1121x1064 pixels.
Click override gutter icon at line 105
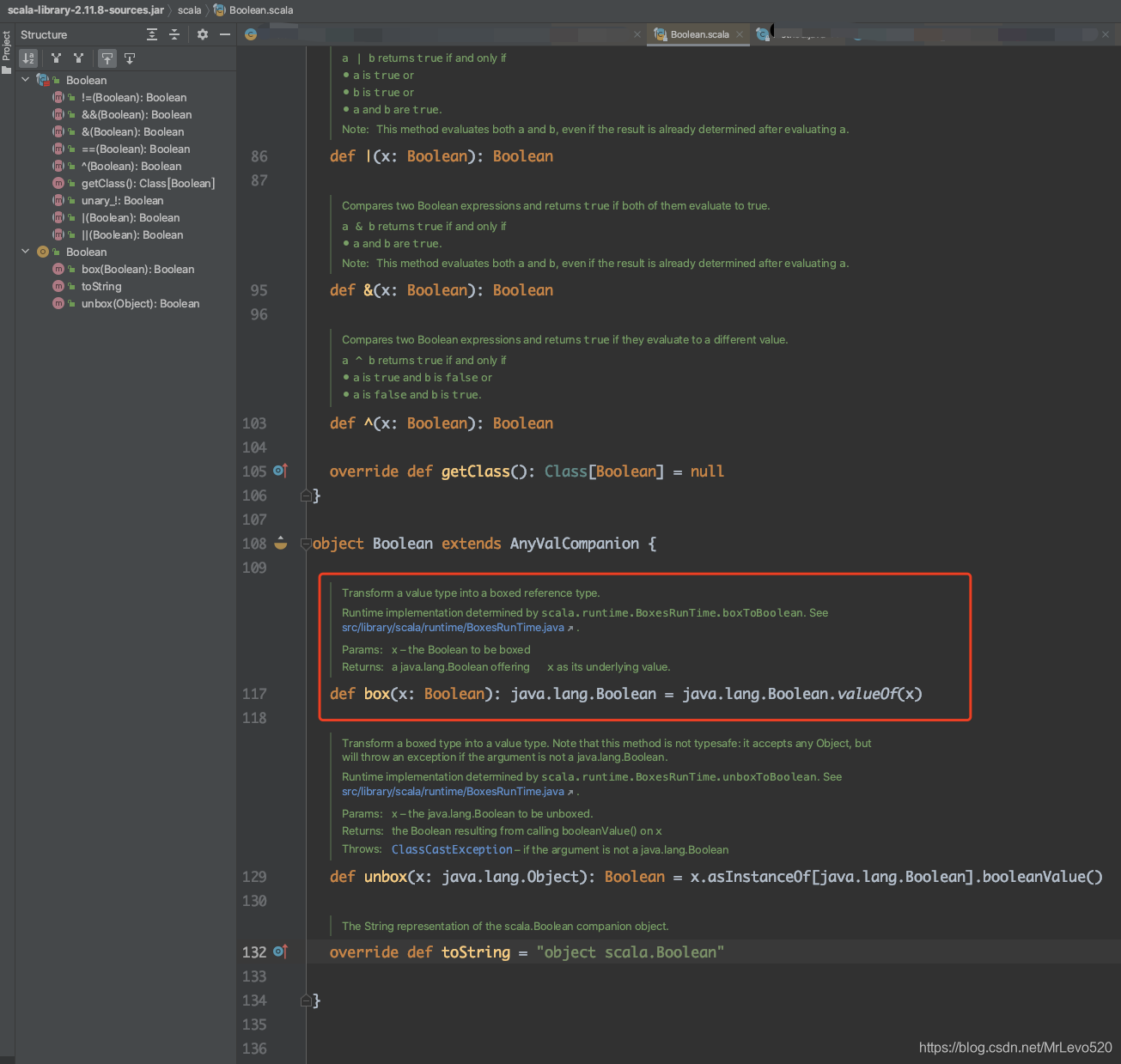click(280, 471)
